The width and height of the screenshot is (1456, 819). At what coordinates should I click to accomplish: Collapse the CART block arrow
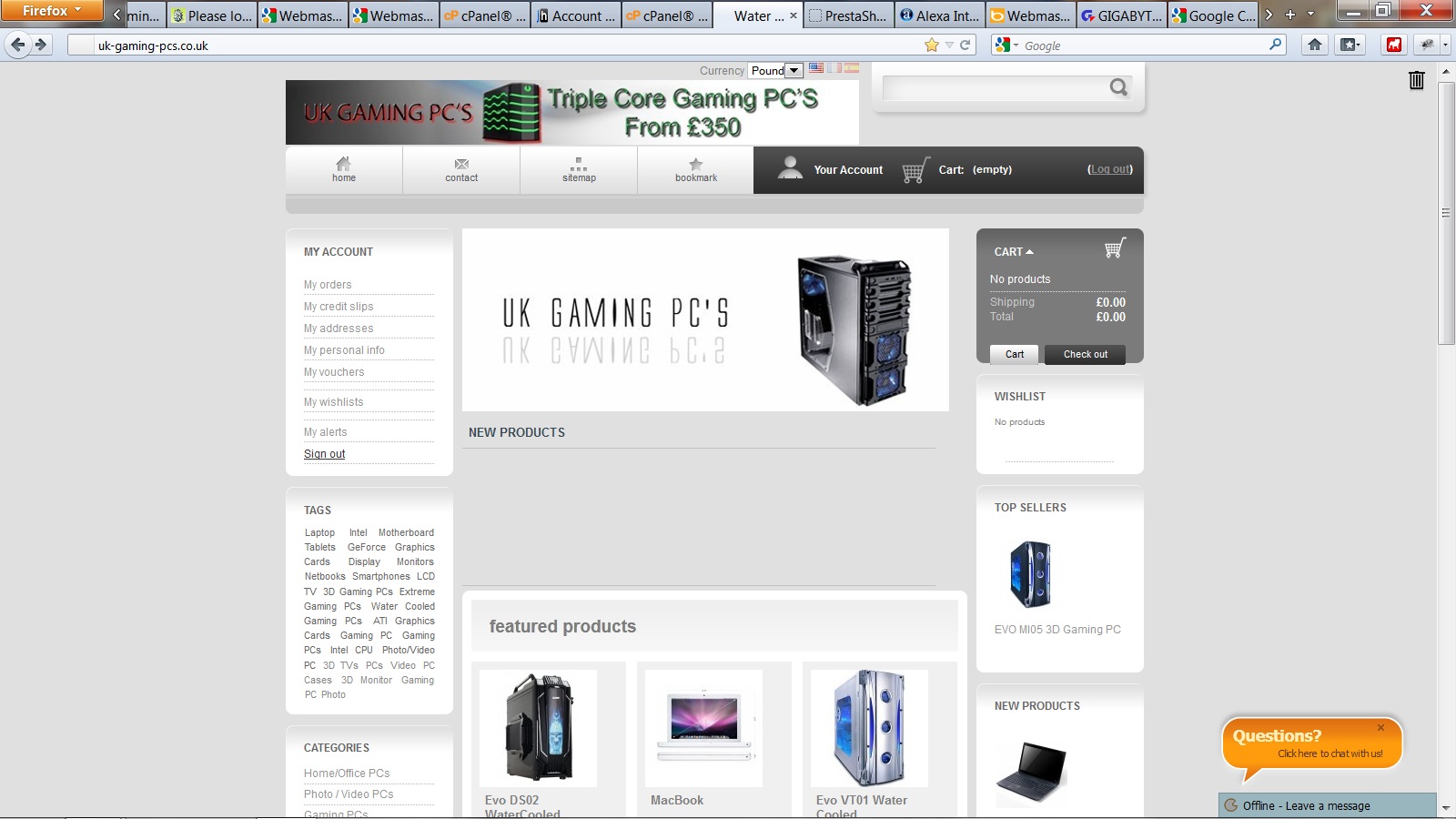click(1029, 252)
